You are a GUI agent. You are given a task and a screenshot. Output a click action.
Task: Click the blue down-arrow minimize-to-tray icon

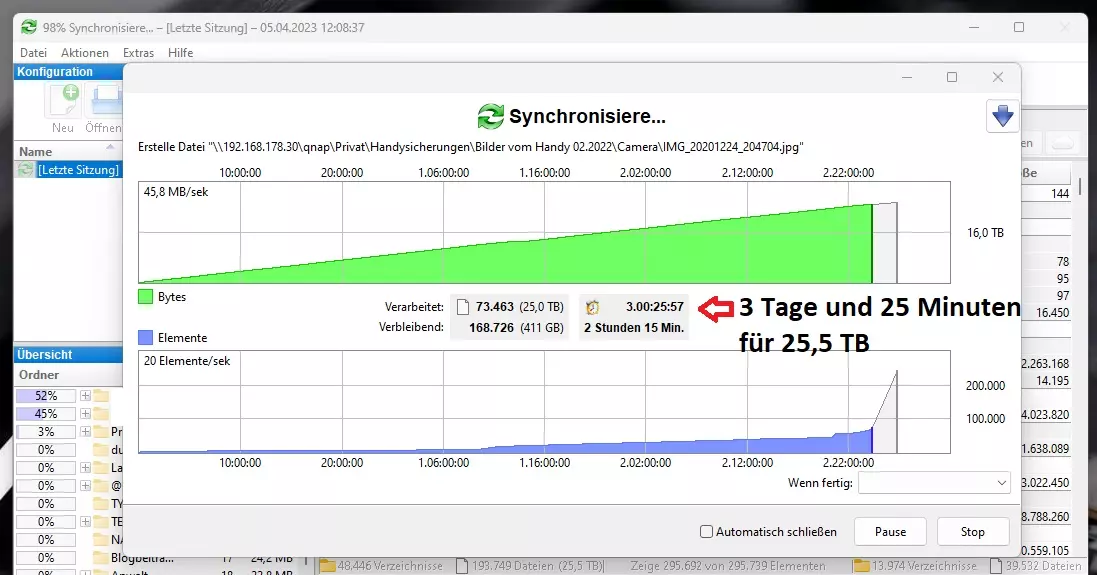pyautogui.click(x=1002, y=116)
